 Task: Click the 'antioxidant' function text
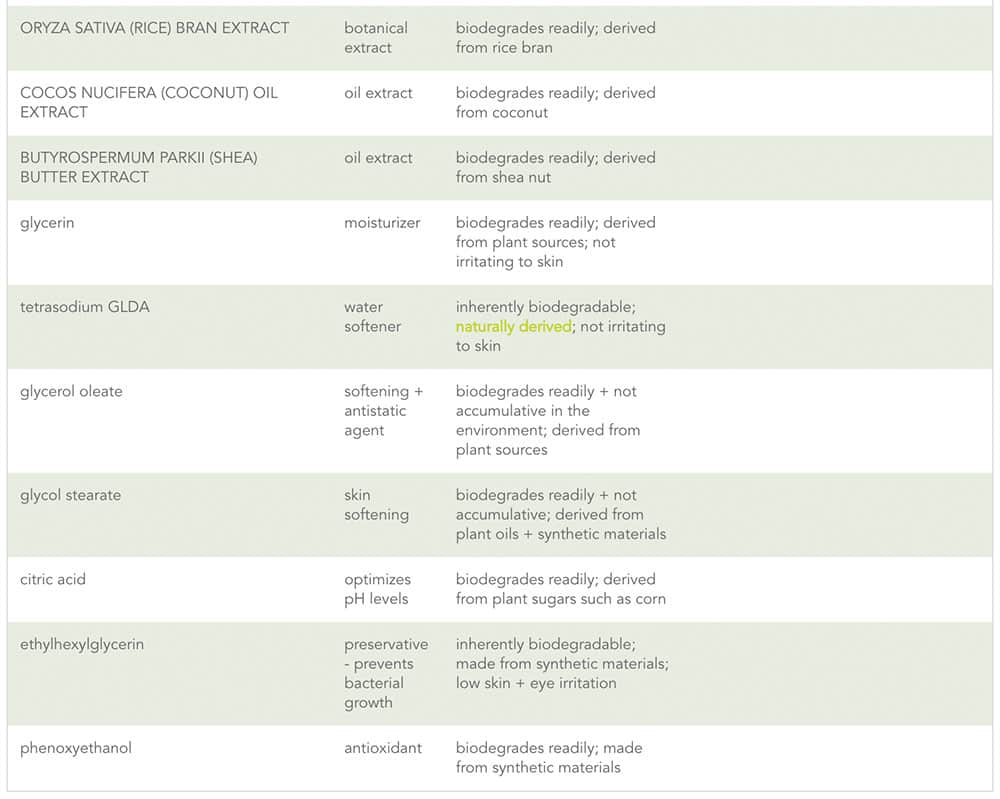(383, 748)
